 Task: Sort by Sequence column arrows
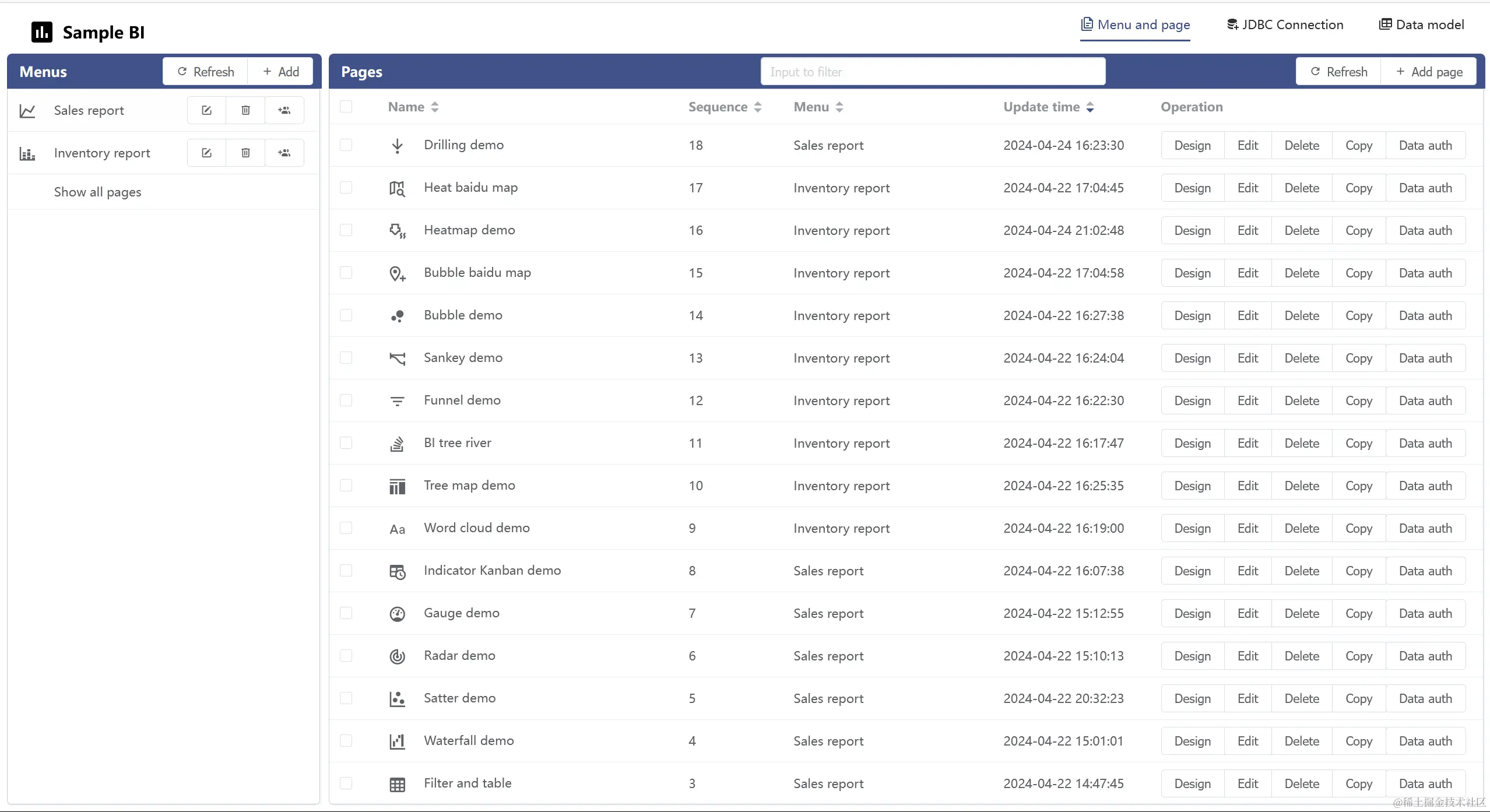click(757, 107)
